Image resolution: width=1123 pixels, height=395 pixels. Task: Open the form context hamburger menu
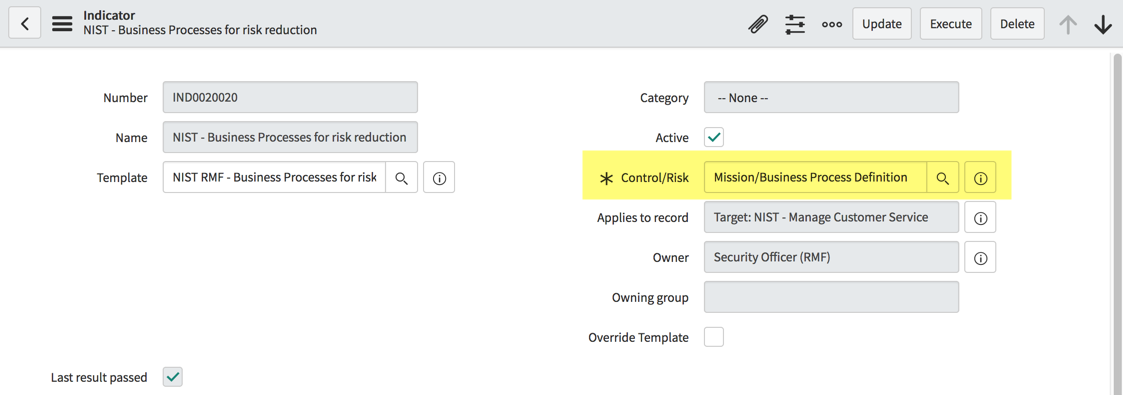[x=62, y=24]
